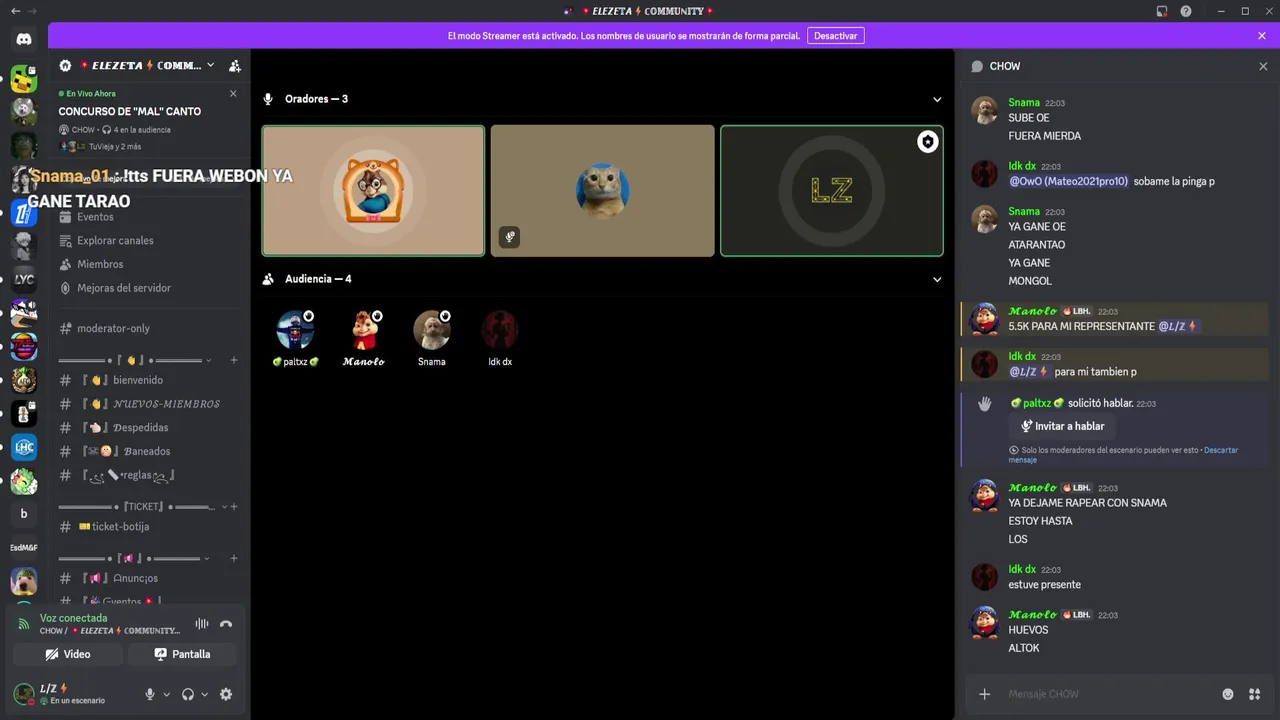Open the LYC server icon
This screenshot has width=1280, height=720.
24,280
